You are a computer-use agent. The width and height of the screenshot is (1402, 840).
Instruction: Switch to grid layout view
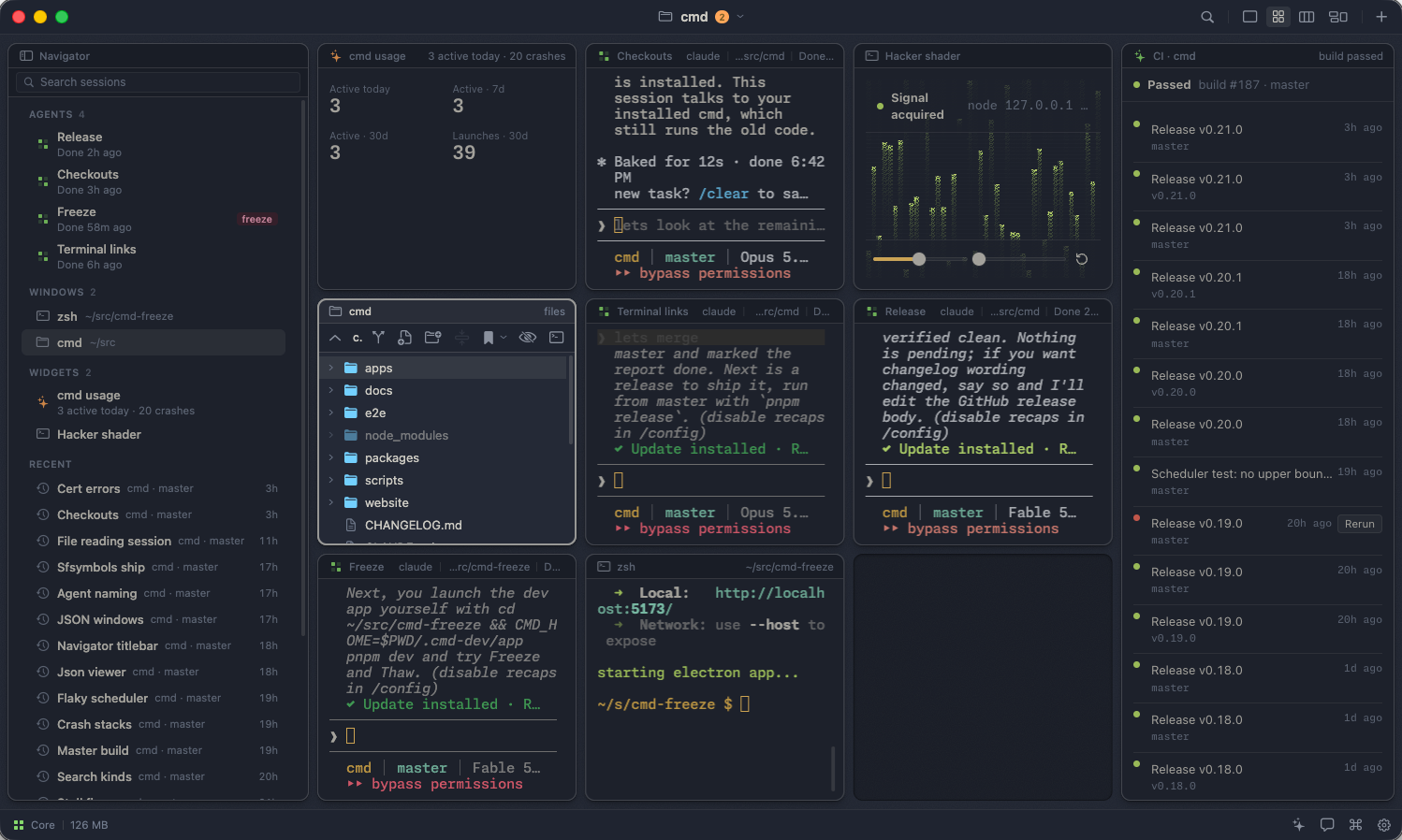[x=1278, y=17]
